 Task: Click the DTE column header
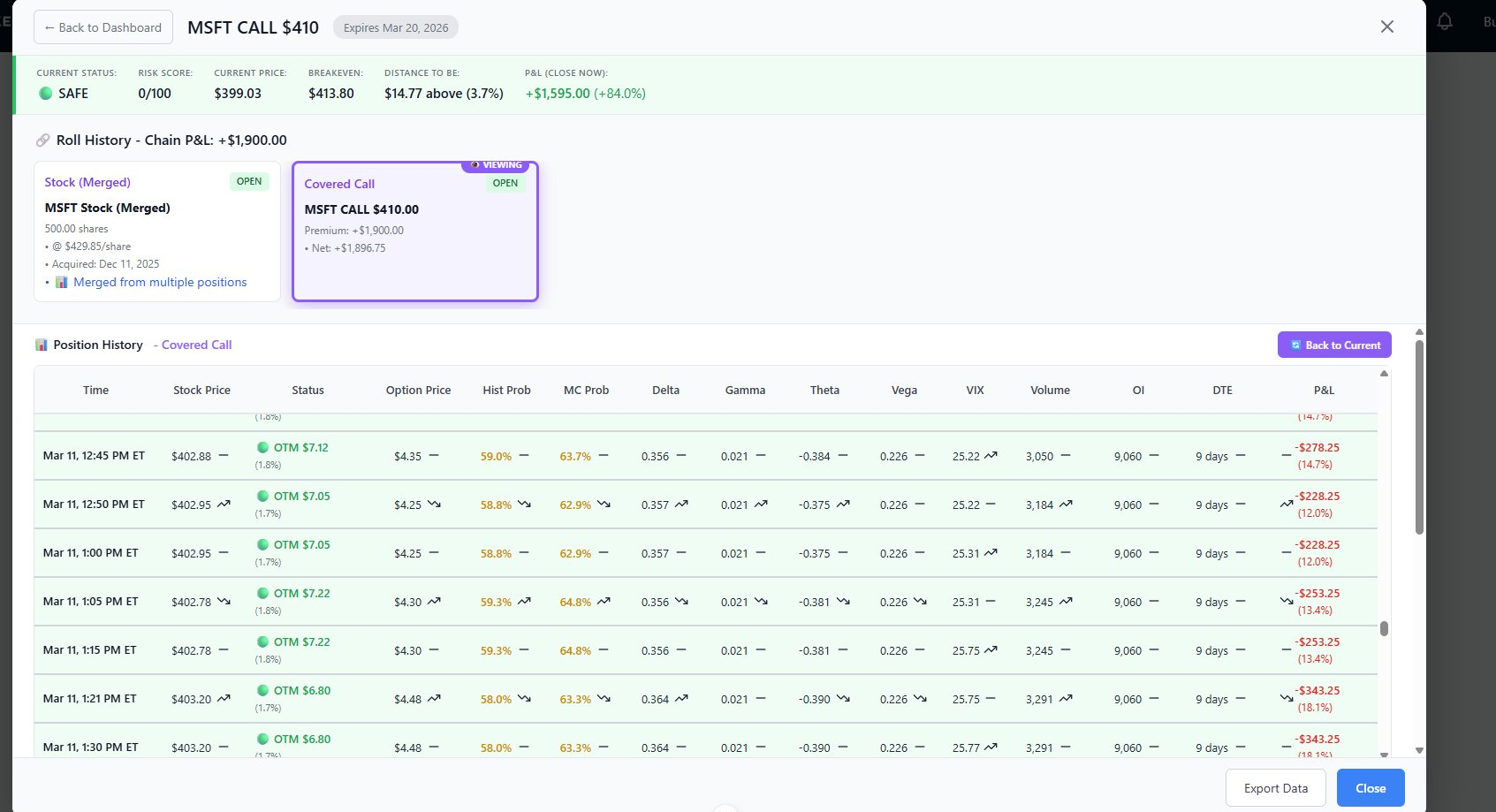click(x=1222, y=390)
